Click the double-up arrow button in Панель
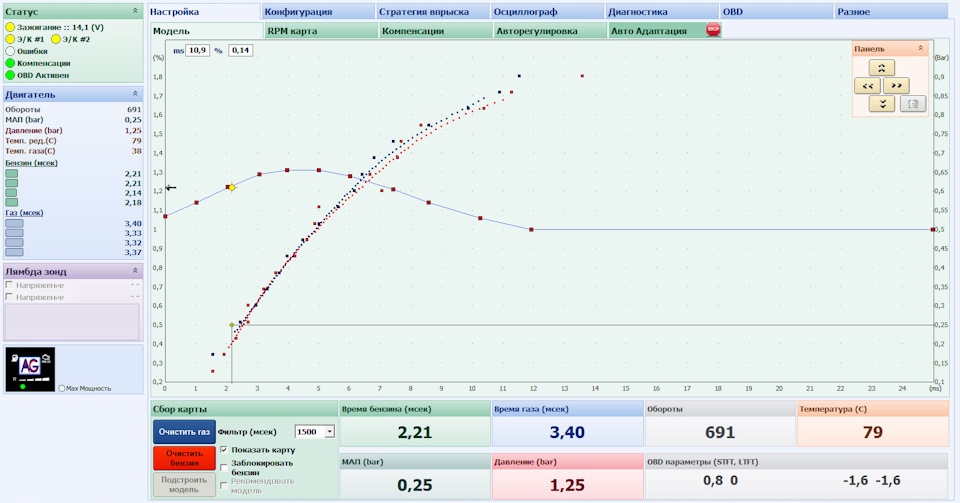This screenshot has width=960, height=503. (x=882, y=67)
